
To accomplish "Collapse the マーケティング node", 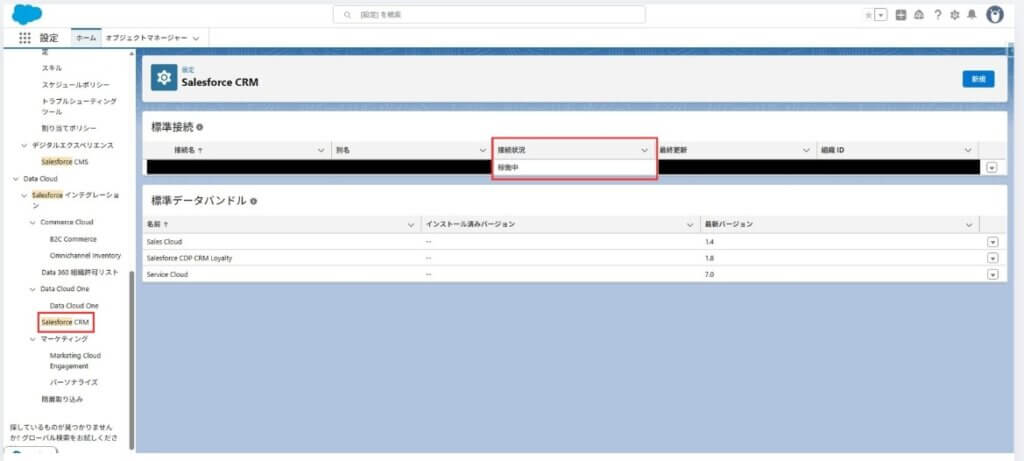I will point(33,339).
